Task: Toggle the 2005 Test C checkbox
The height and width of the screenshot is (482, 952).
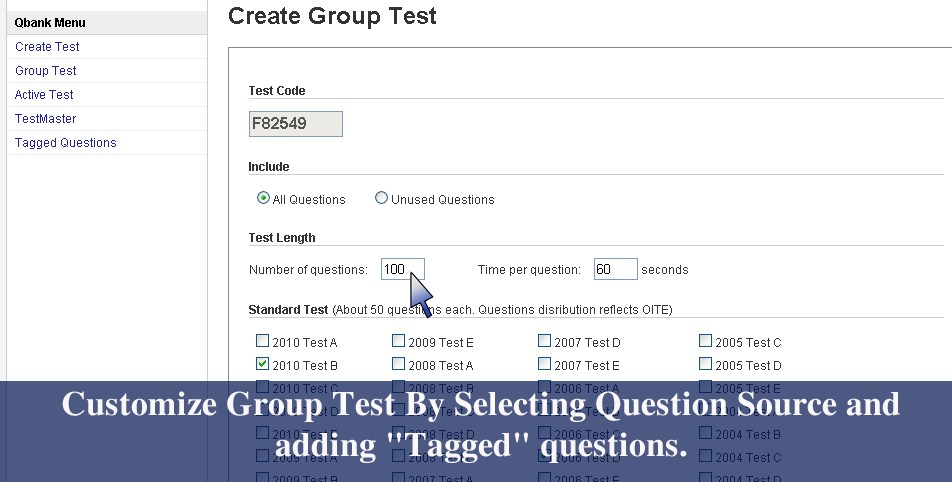Action: (706, 341)
